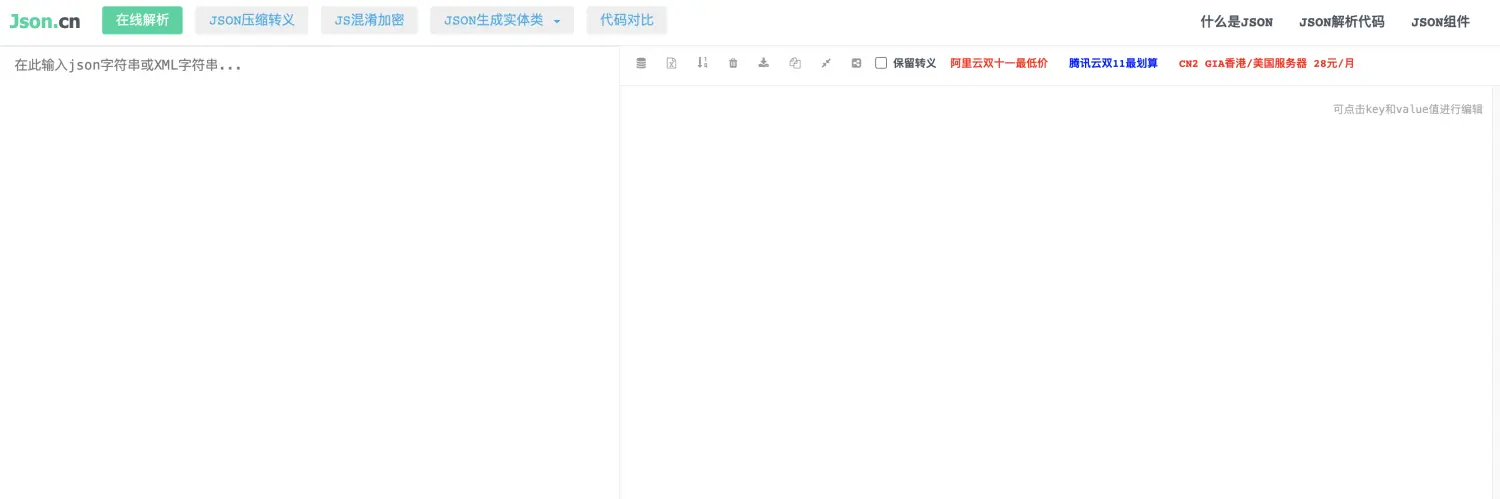Click the compress arrows icon

point(826,63)
